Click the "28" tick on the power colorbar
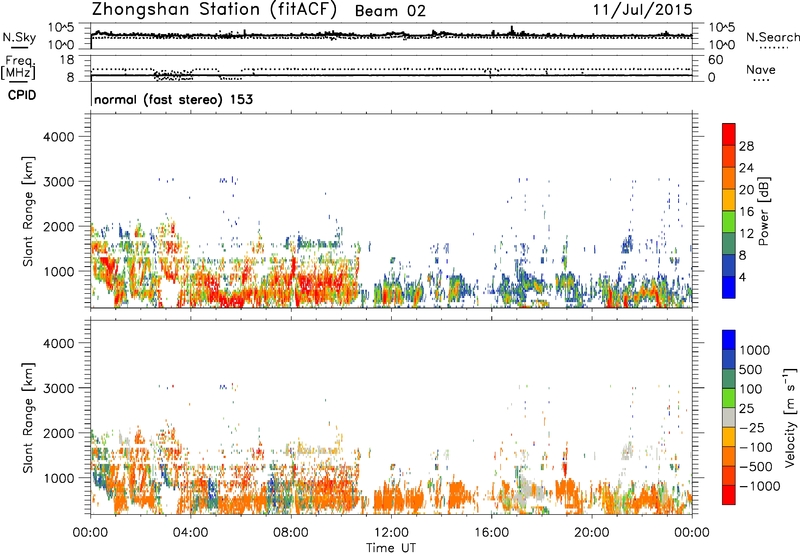 coord(746,146)
